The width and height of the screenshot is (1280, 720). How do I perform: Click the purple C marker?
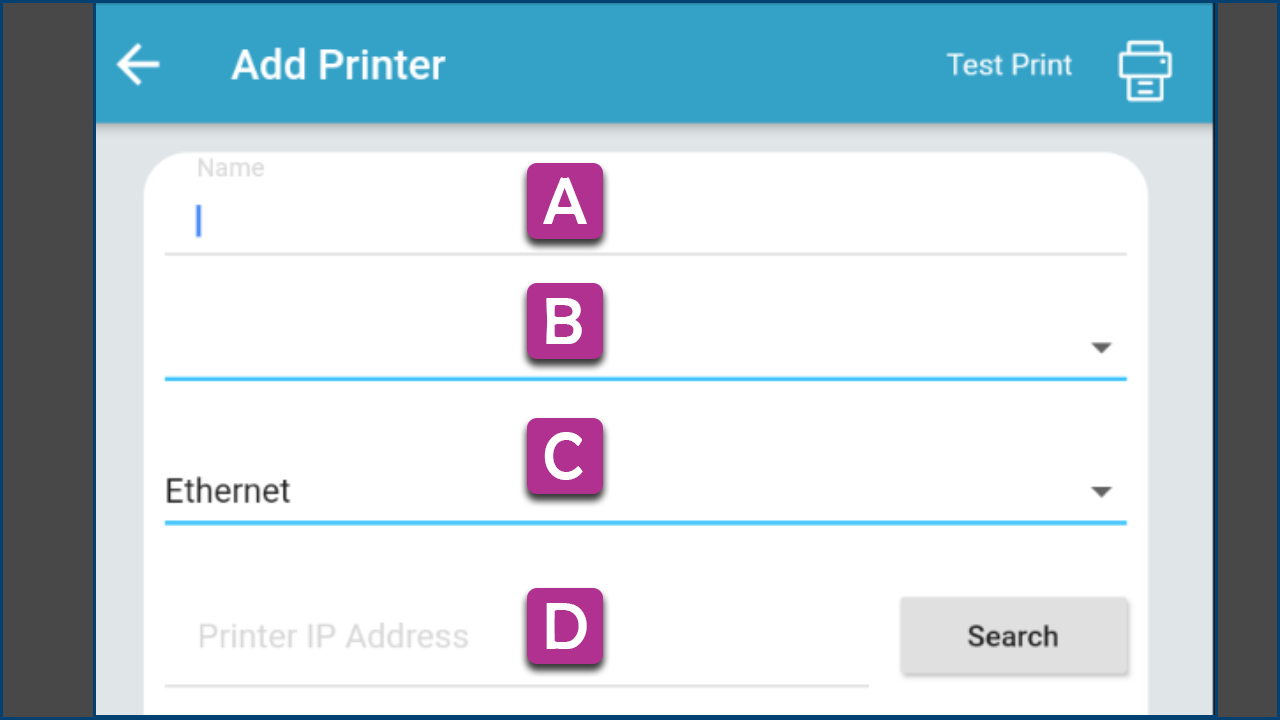point(565,456)
